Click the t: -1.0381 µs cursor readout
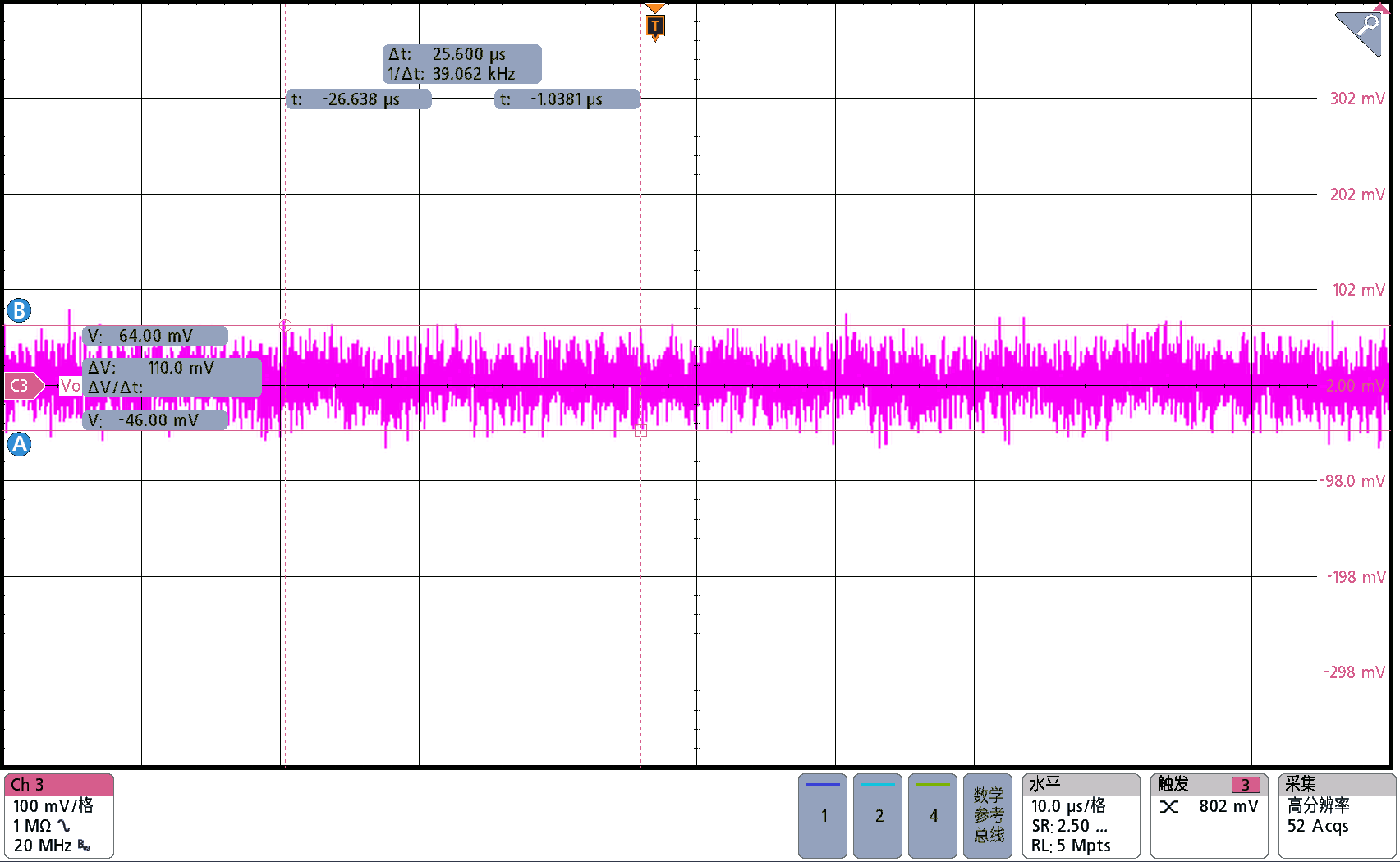Image resolution: width=1400 pixels, height=862 pixels. 567,99
